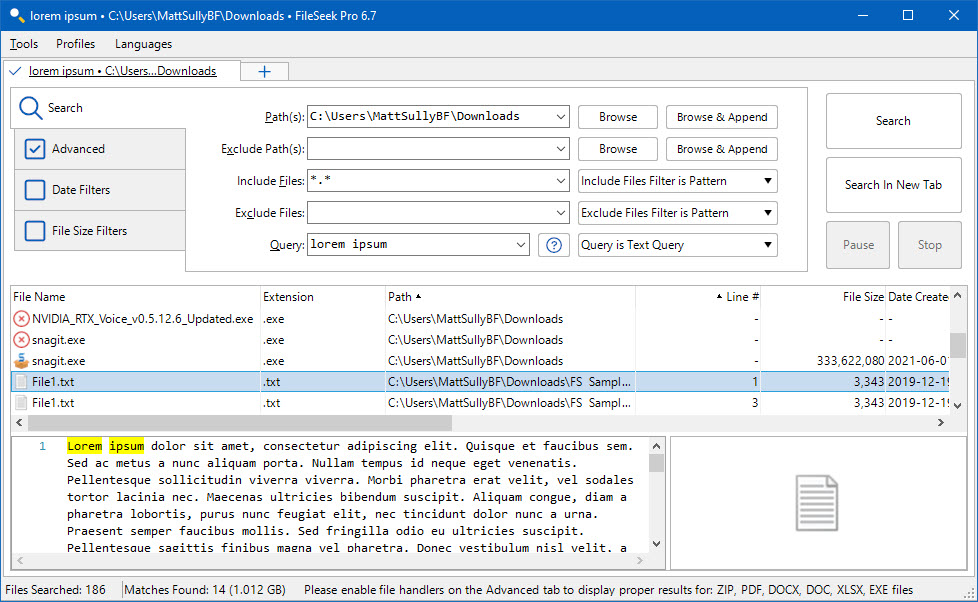Click the red error icon beside NVIDIA_RTX_Voice file
The height and width of the screenshot is (602, 978).
[21, 319]
